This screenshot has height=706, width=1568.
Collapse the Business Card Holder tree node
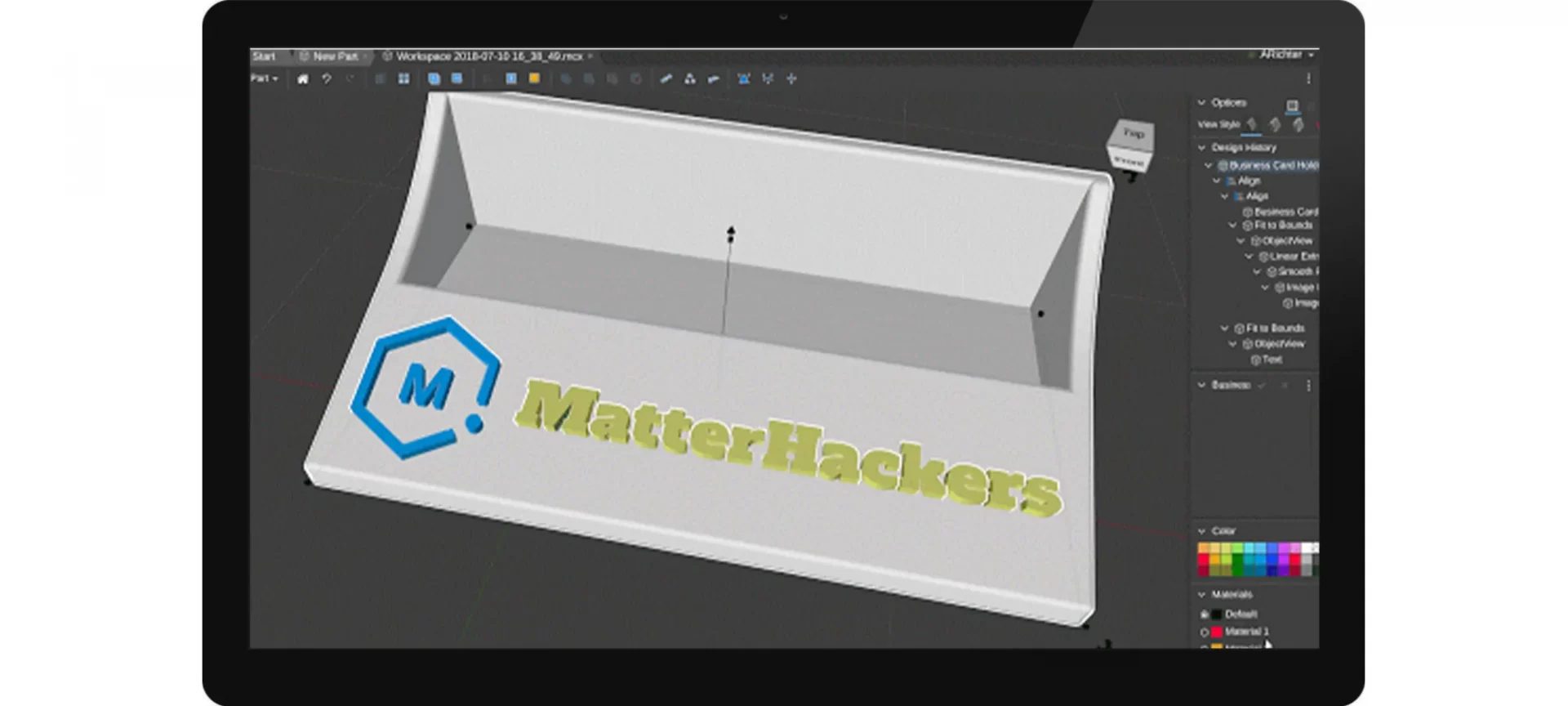[x=1209, y=165]
